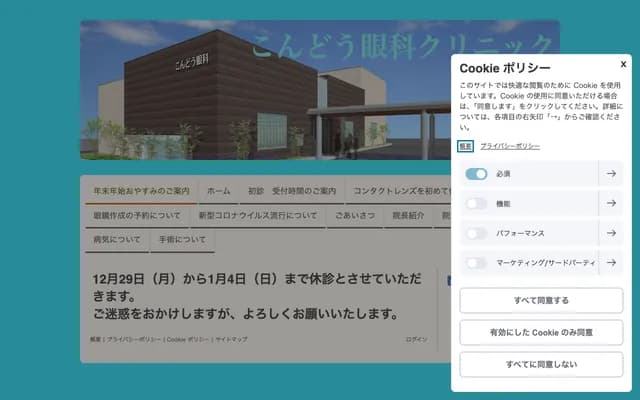Open the 手術について nav tab
Viewport: 640px width, 400px height.
pos(182,240)
